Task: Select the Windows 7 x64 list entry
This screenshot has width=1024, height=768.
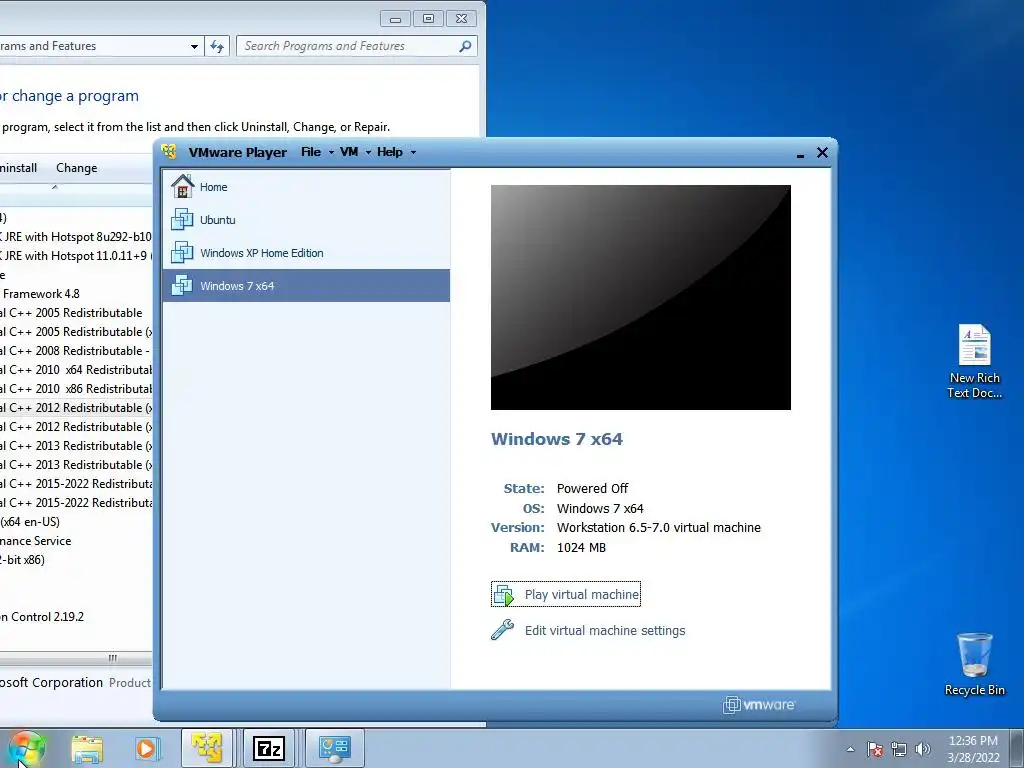Action: tap(306, 285)
